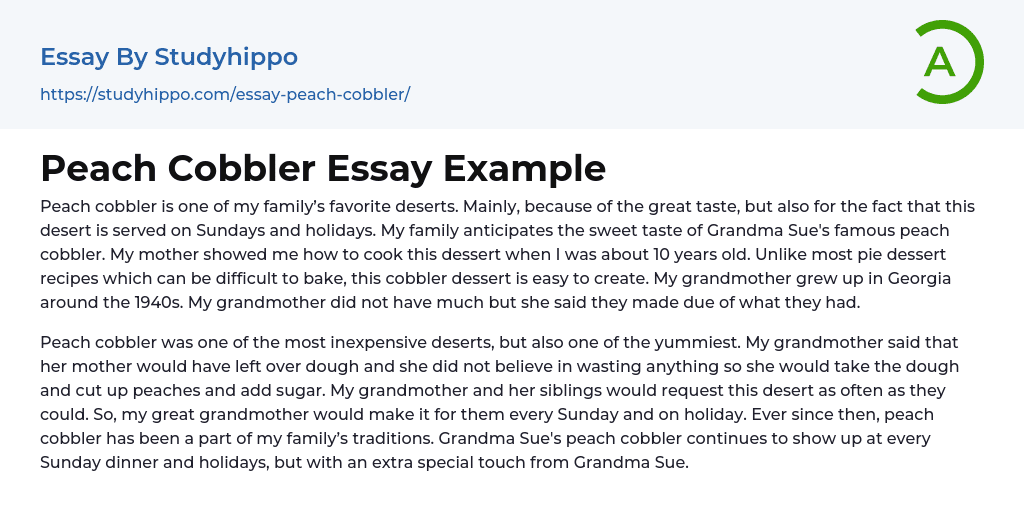The height and width of the screenshot is (531, 1024).
Task: Open the studyhippo.com essay-peach-cobbler link
Action: [225, 95]
